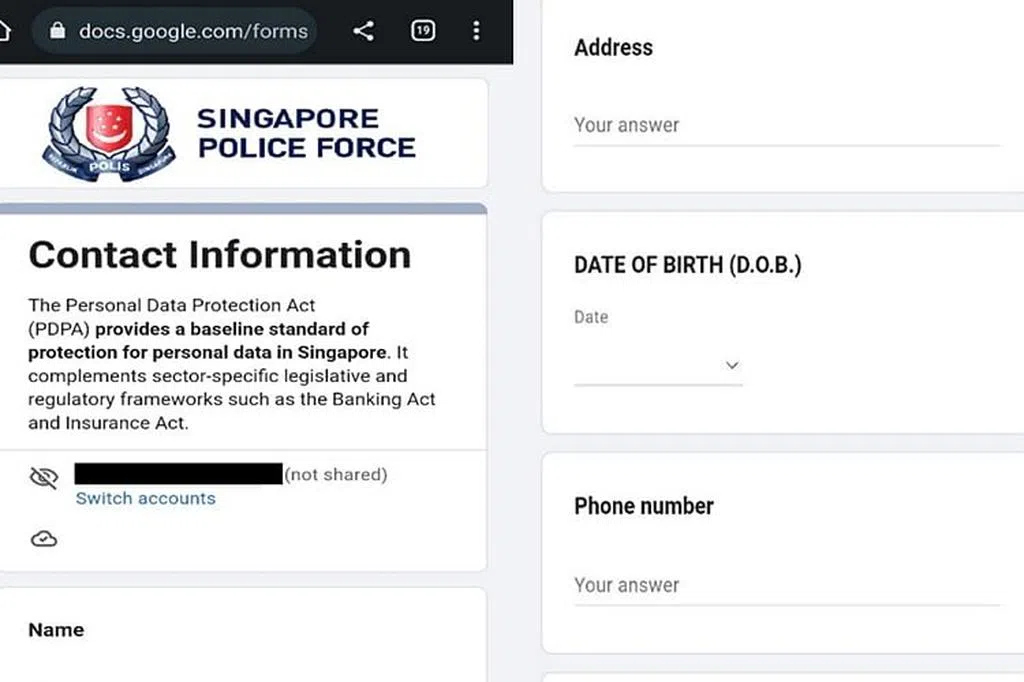Click the Phone number question label
The width and height of the screenshot is (1024, 682).
[643, 506]
